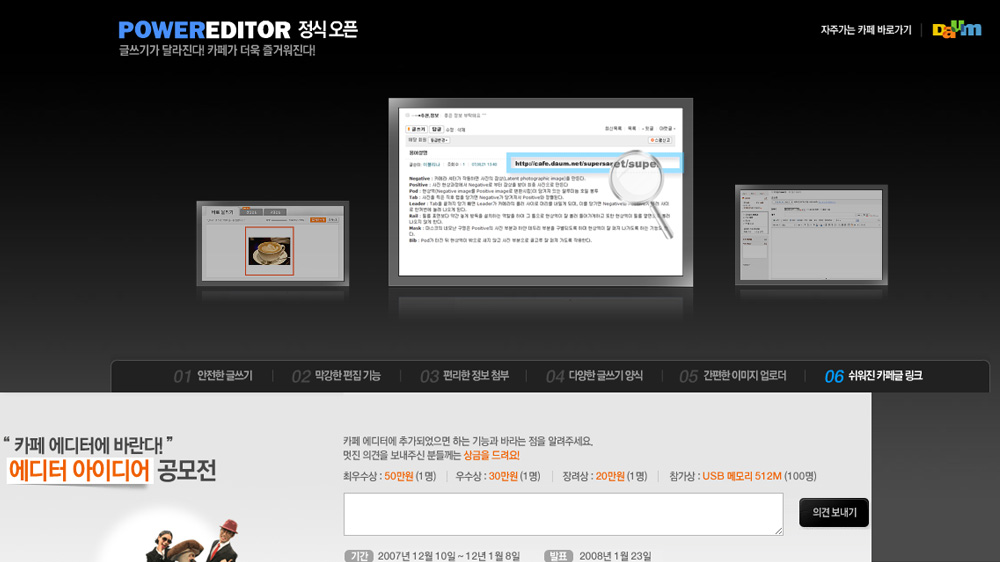Select tab 01 안전한 글쓰기
This screenshot has width=1000, height=562.
point(213,376)
